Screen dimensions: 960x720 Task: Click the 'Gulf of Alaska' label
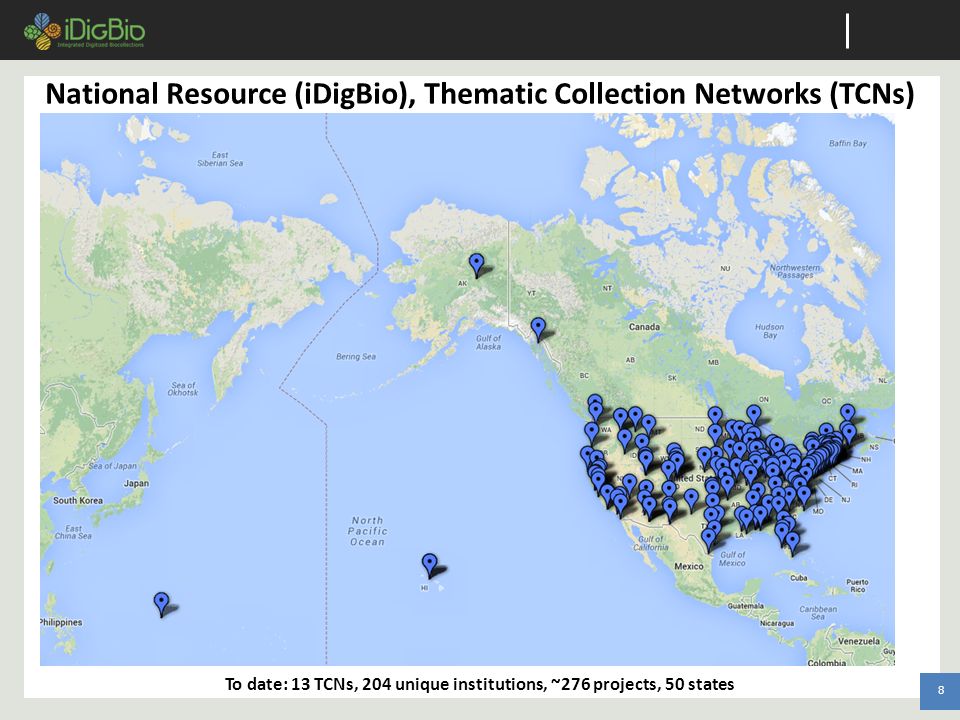click(x=488, y=342)
